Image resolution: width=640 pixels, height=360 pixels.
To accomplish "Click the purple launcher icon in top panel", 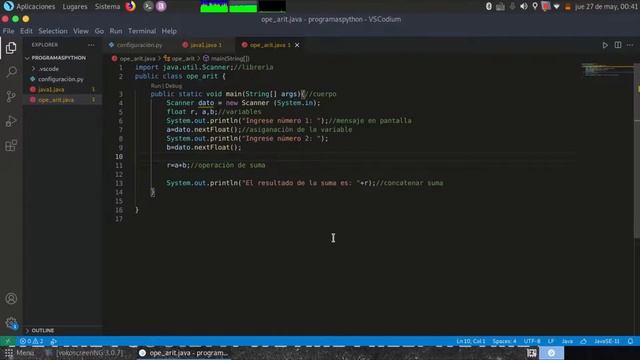I will (x=161, y=6).
